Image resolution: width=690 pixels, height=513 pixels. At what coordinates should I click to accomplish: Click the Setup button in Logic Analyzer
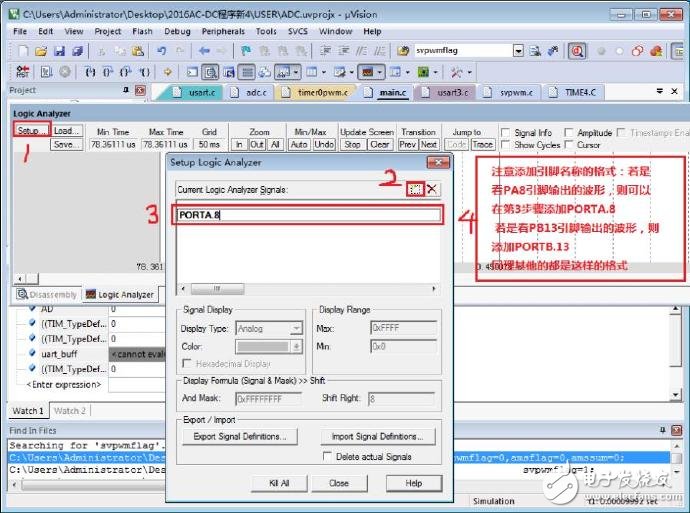click(x=31, y=131)
